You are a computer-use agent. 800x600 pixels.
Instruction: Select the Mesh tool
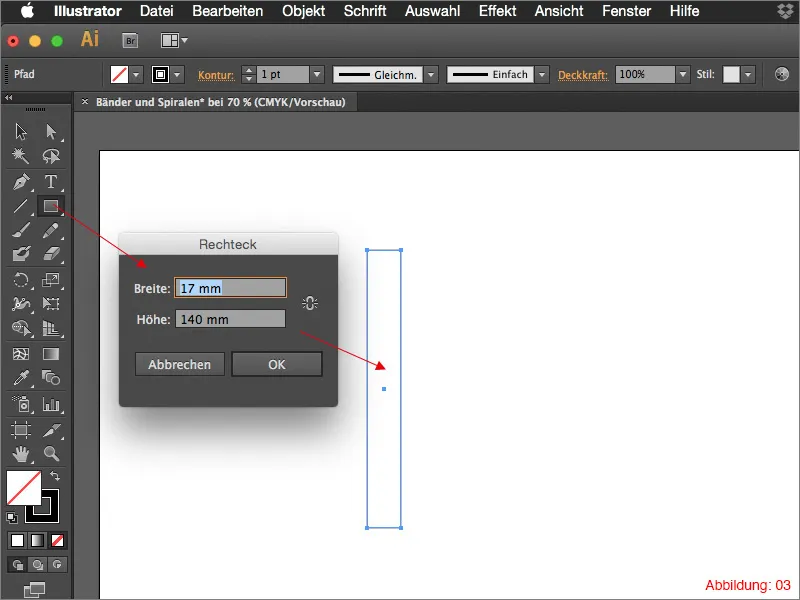tap(21, 354)
